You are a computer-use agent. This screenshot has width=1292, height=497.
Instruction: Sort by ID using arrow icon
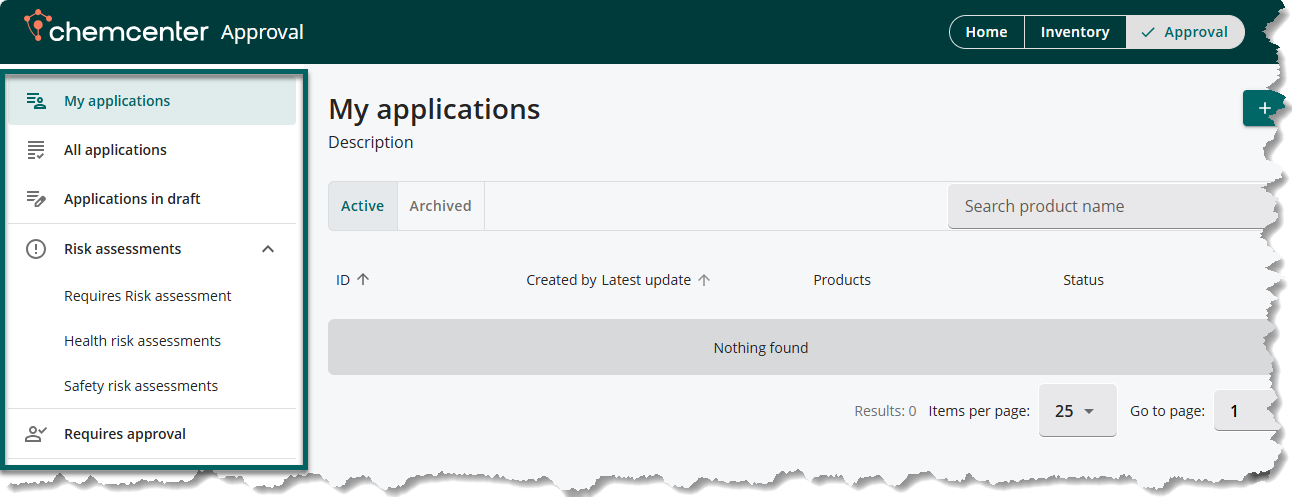coord(363,280)
